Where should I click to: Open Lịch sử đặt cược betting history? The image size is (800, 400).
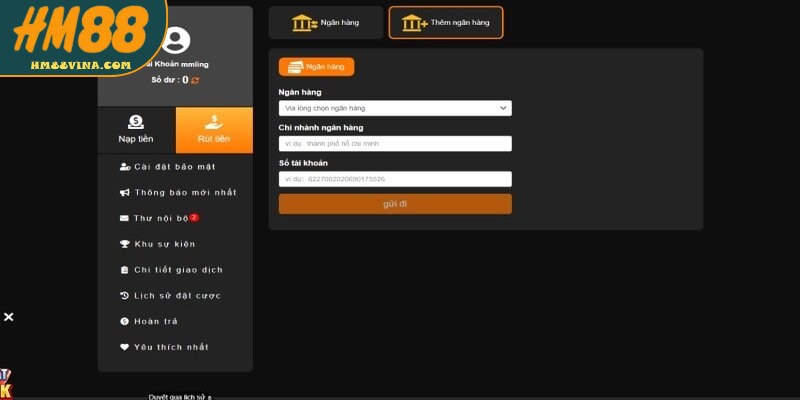point(177,296)
